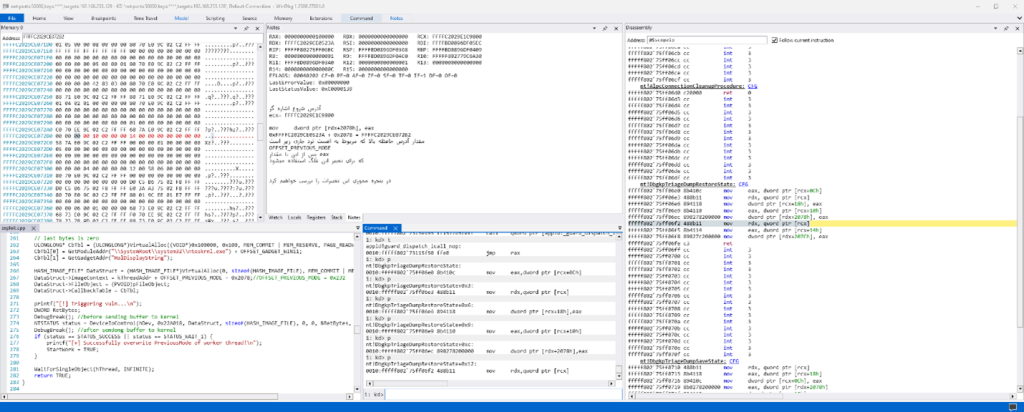The width and height of the screenshot is (1024, 412).
Task: Click the Command output horizontal scrollbar thumb
Action: (410, 383)
